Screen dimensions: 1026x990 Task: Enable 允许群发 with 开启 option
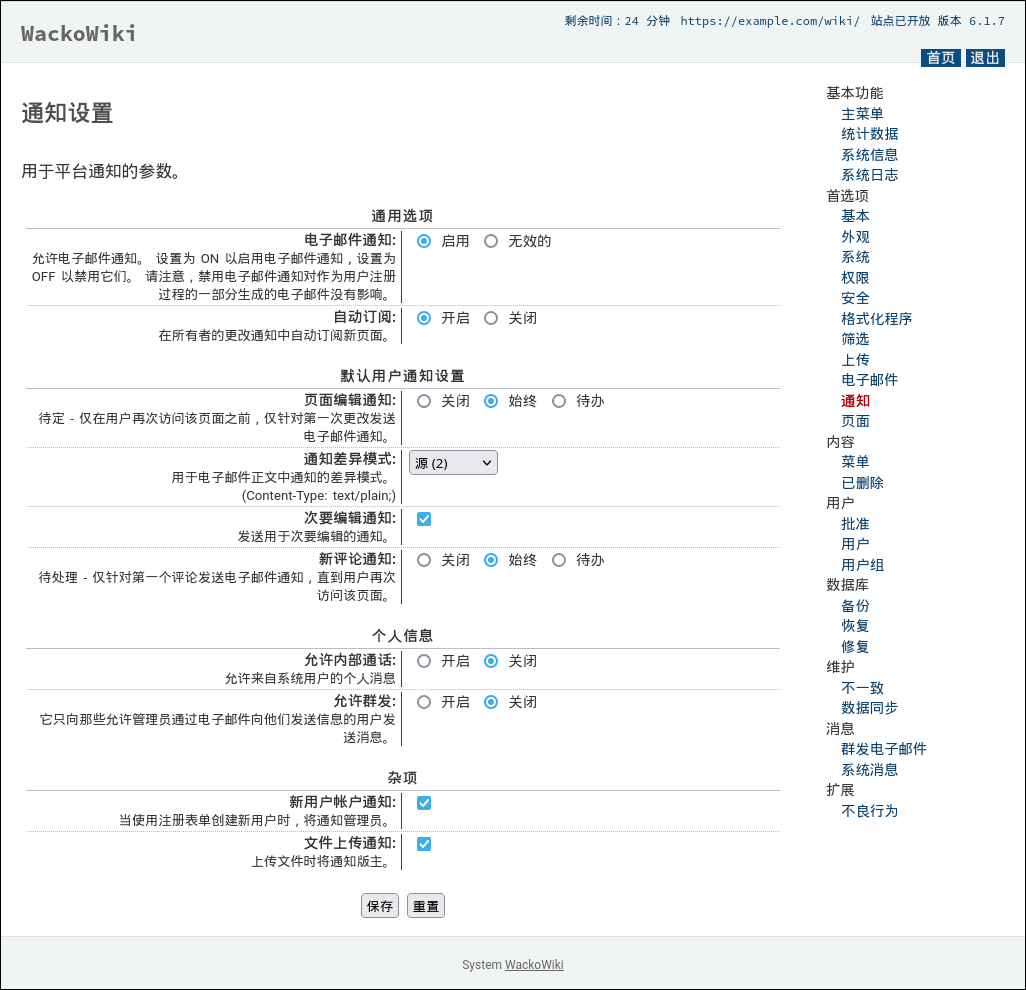[424, 702]
